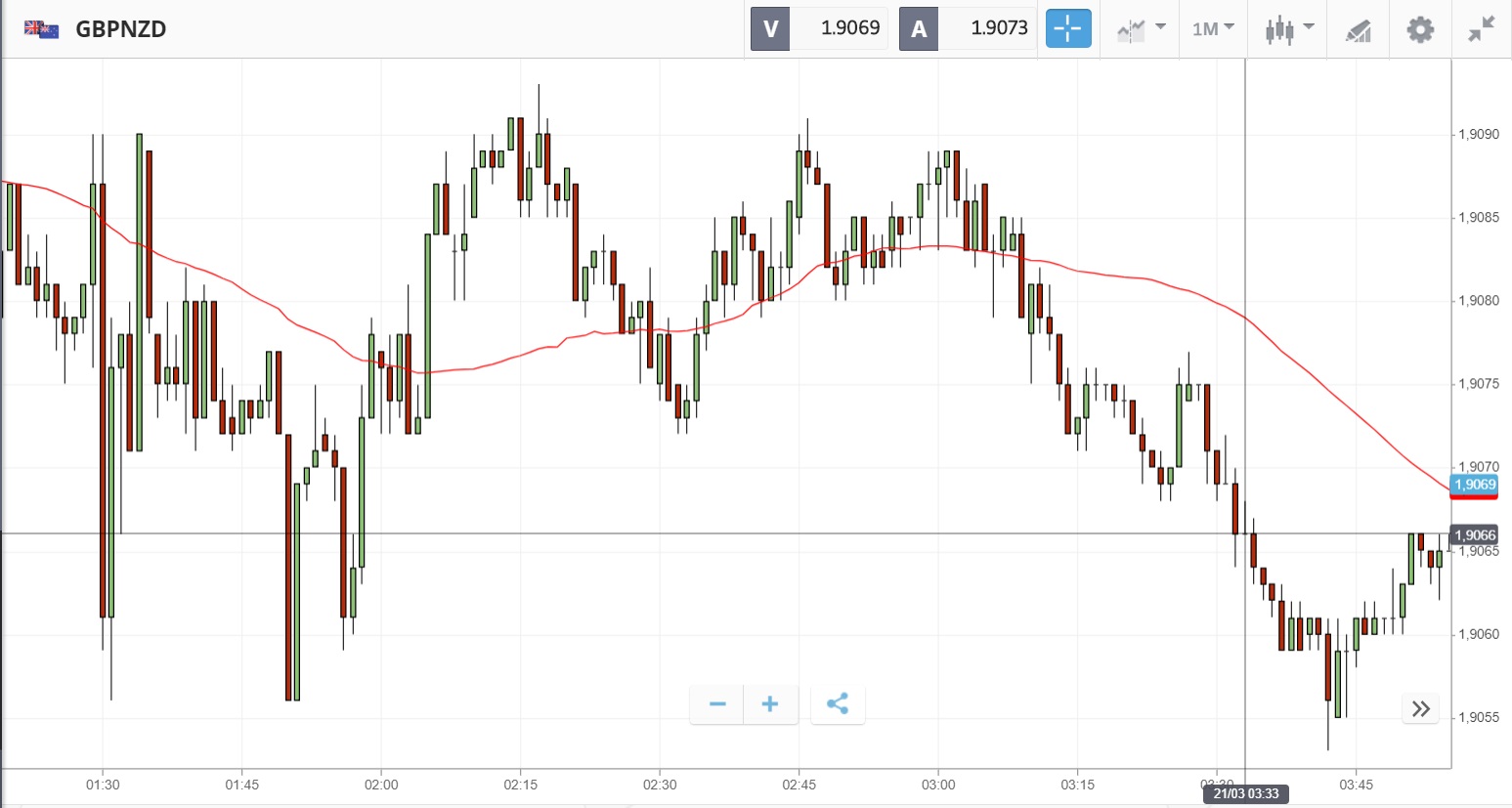Toggle the crosshair cursor button

(1068, 28)
